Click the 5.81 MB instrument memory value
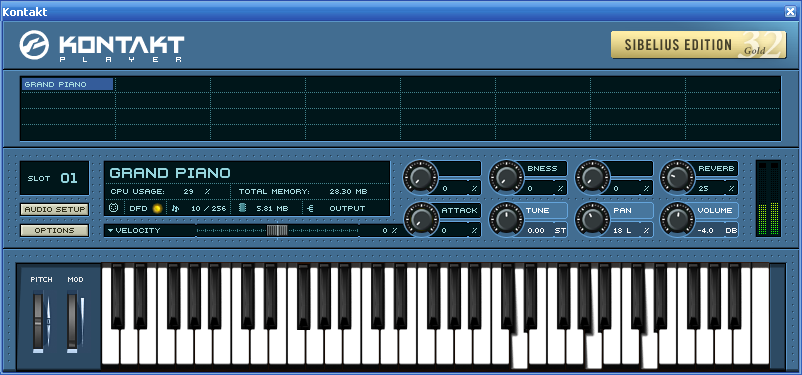802x375 pixels. [x=272, y=208]
